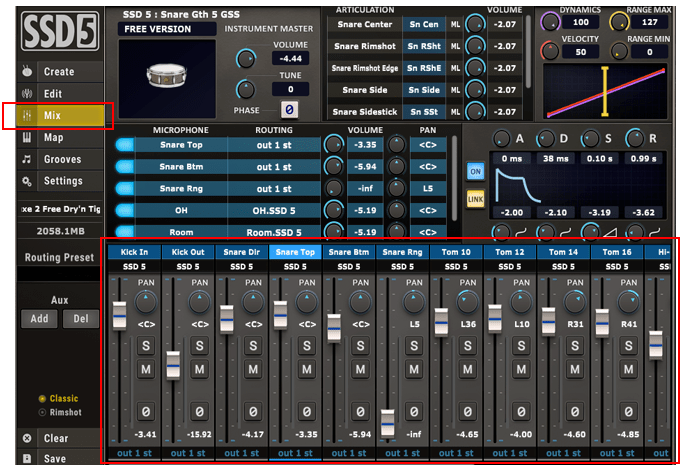This screenshot has height=470, width=685.
Task: Open routing dropdown for Snare Rng mic
Action: (x=274, y=189)
